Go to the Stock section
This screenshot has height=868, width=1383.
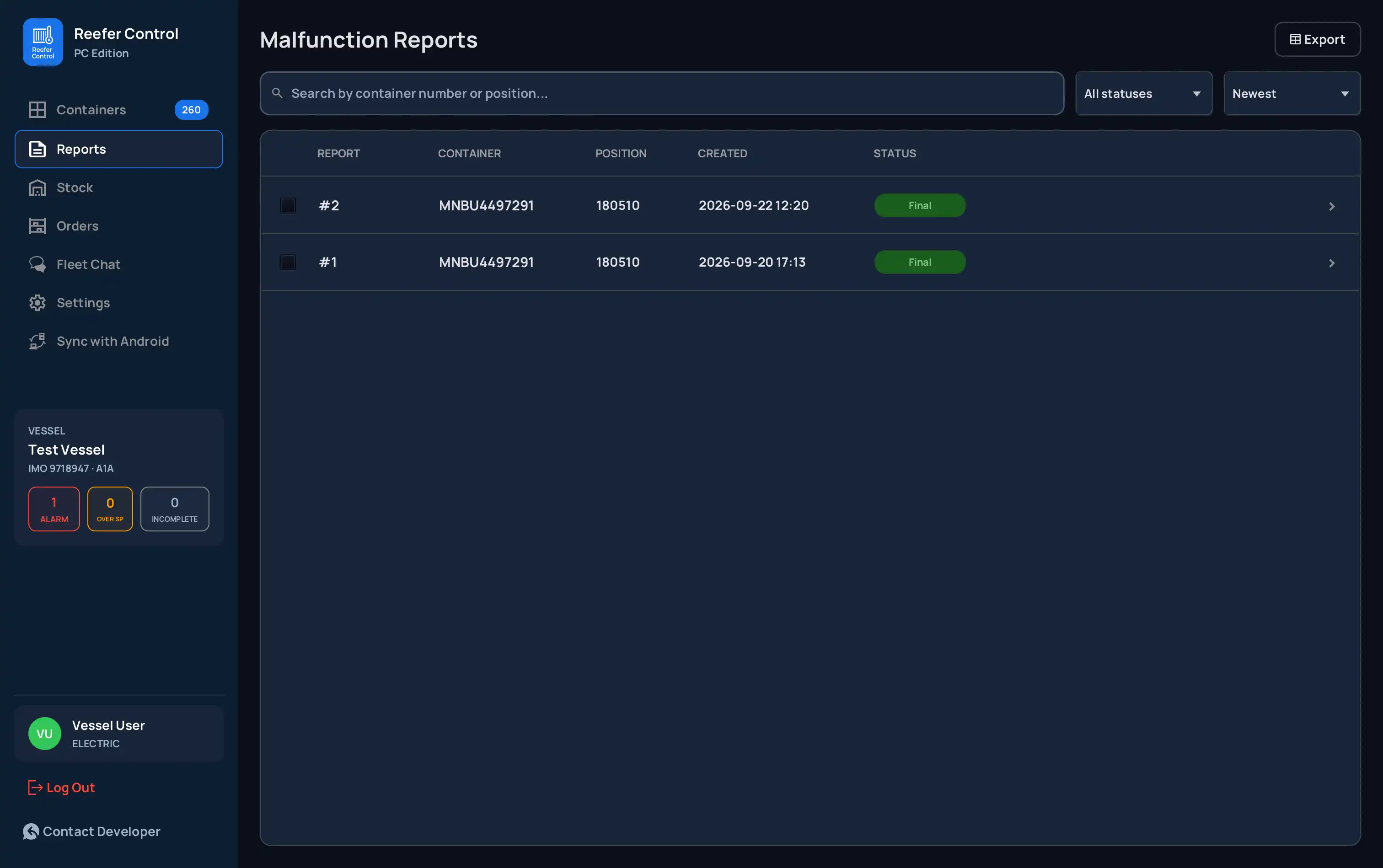tap(119, 188)
